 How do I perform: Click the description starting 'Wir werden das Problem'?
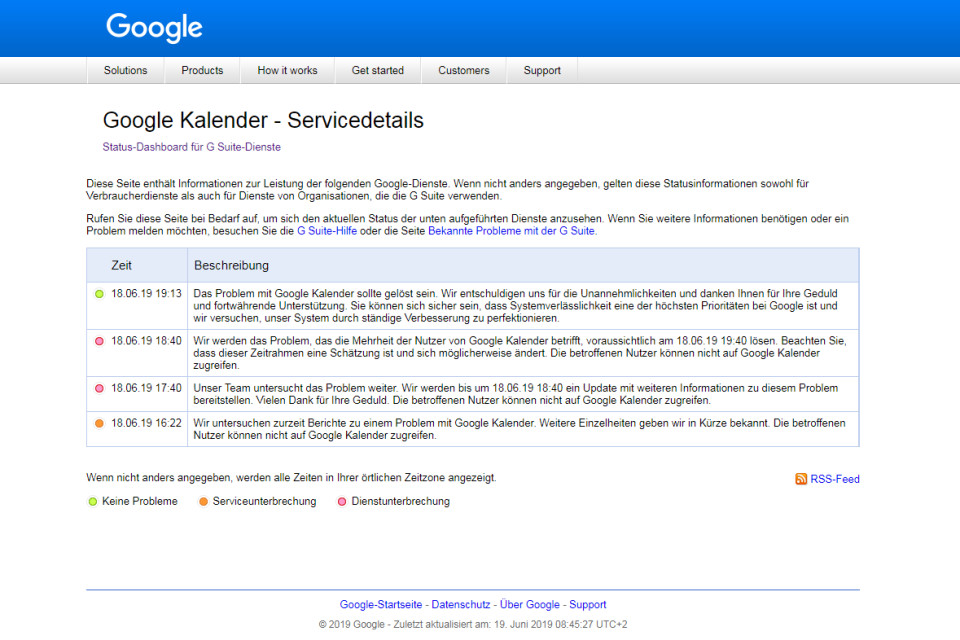520,353
